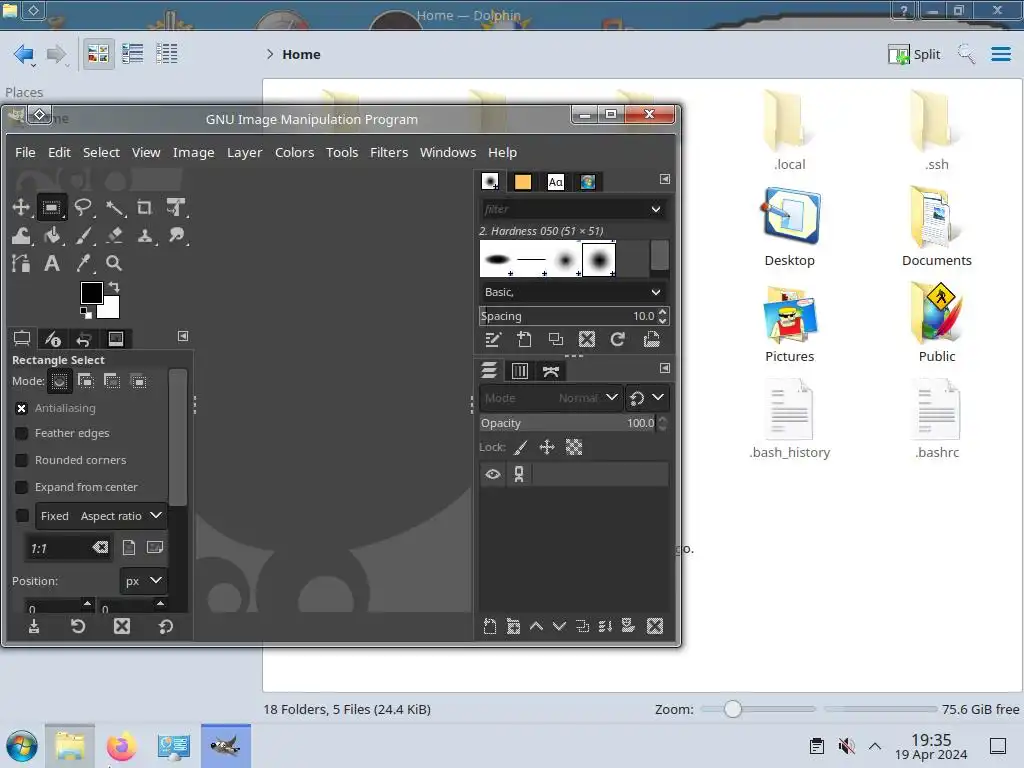The image size is (1024, 768).
Task: Expand the brush filter dropdown
Action: click(x=656, y=209)
